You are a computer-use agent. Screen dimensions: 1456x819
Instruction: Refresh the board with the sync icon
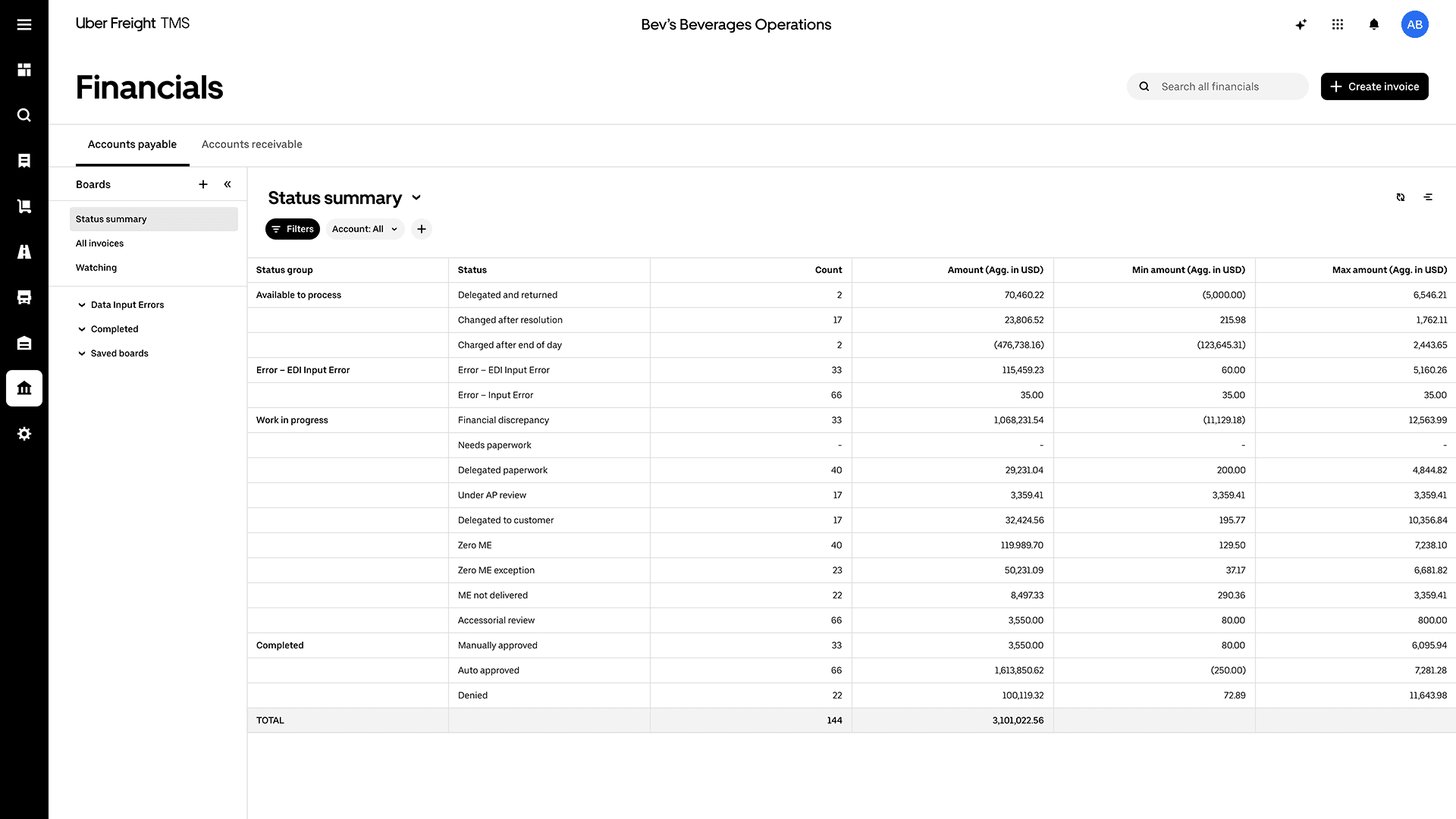[1401, 197]
